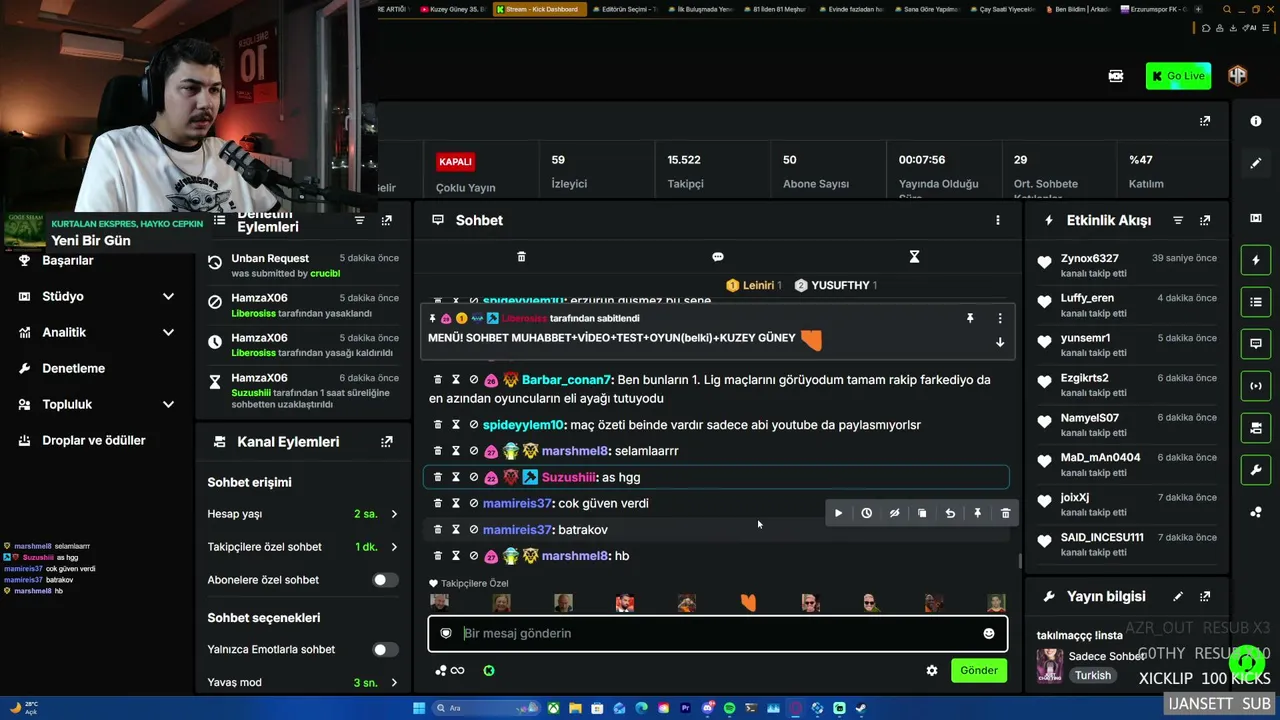
Task: Toggle the list panel icon in right rail
Action: (x=1256, y=301)
